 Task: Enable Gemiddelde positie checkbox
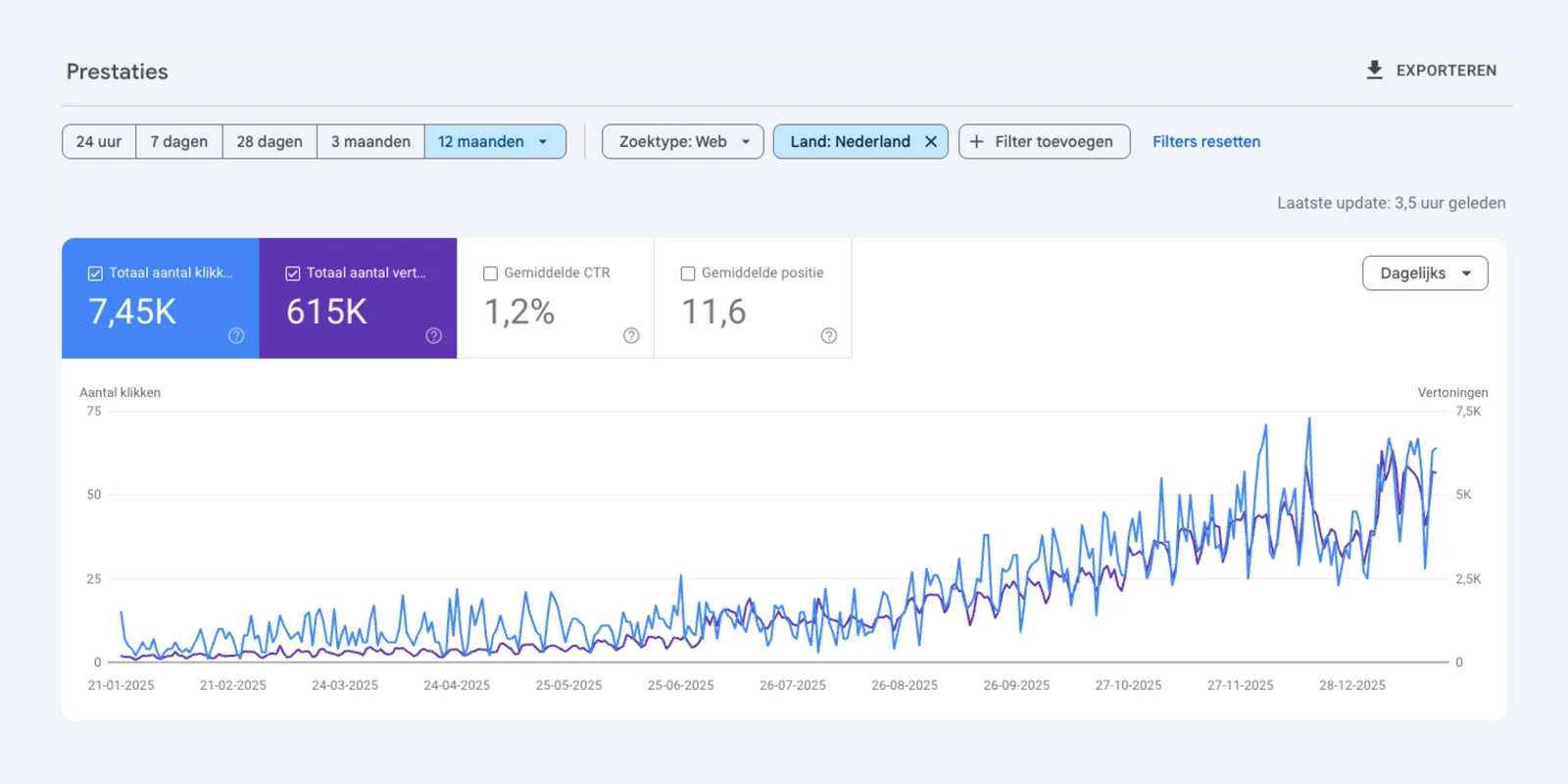688,273
